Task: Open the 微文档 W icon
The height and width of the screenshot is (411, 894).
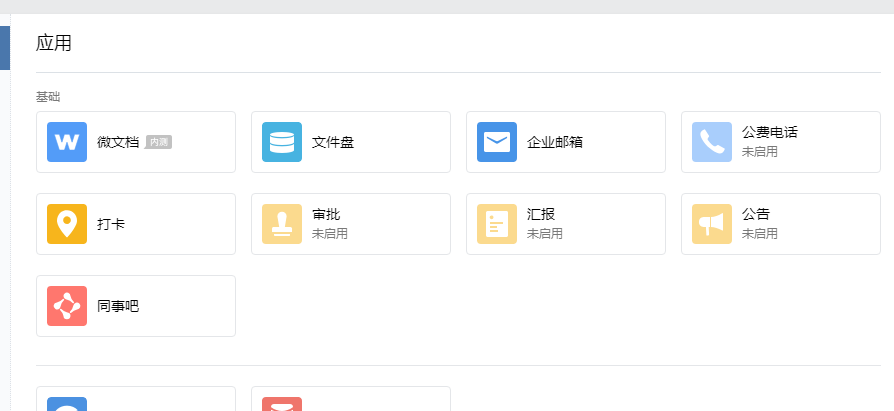Action: click(67, 142)
